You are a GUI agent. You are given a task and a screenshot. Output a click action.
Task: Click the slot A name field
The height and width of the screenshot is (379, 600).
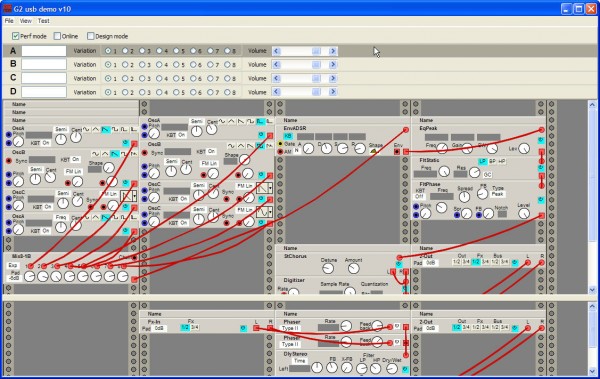44,51
